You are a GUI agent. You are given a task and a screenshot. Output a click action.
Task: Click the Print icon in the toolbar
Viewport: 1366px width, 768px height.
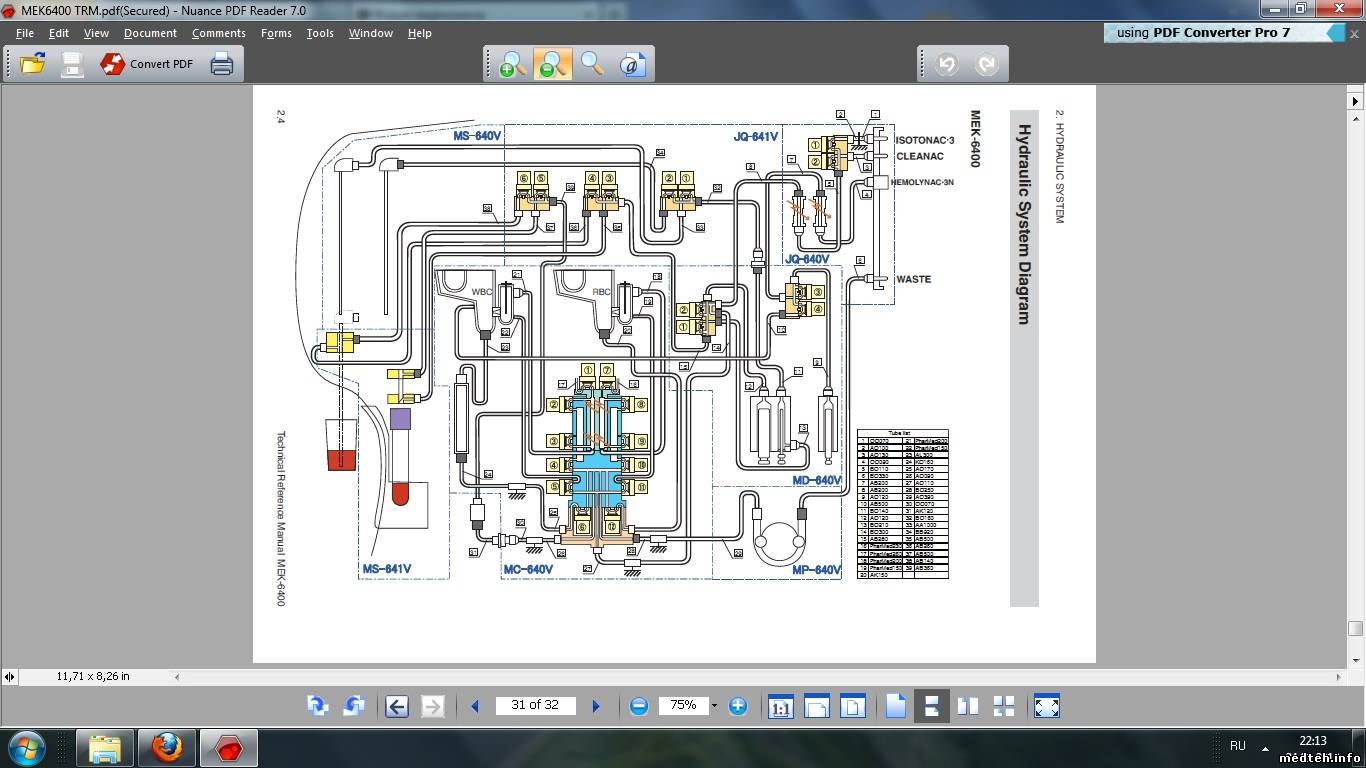[222, 64]
